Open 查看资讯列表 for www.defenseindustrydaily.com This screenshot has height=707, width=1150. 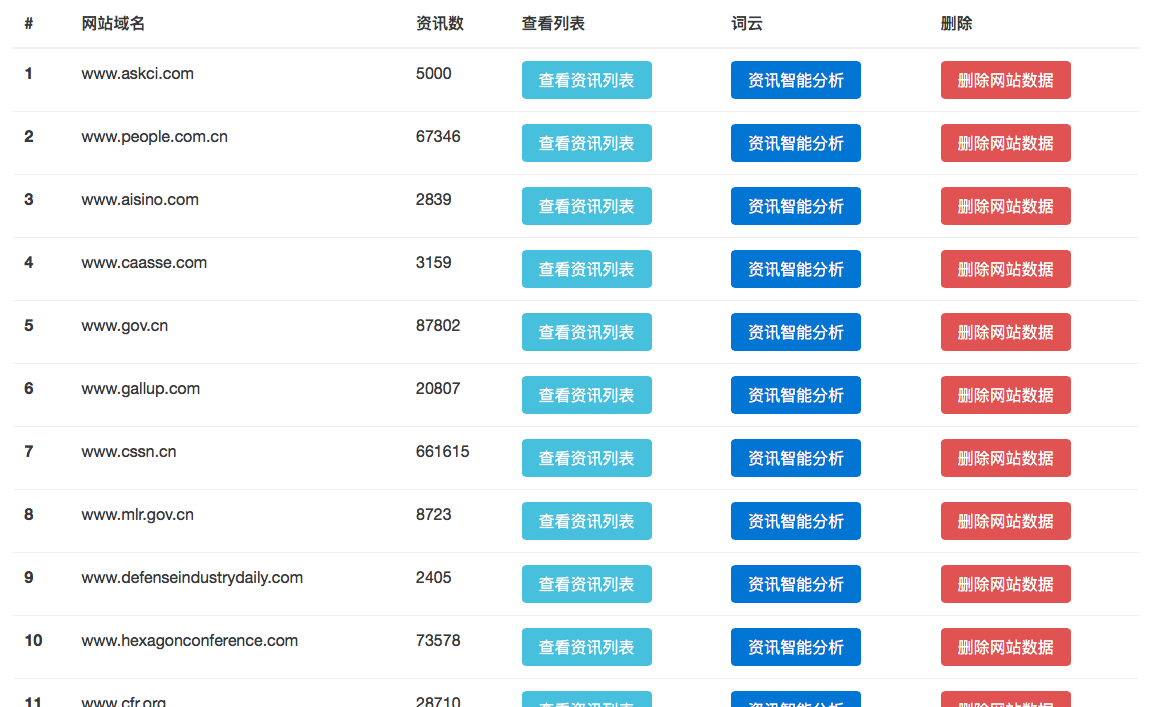pos(587,585)
